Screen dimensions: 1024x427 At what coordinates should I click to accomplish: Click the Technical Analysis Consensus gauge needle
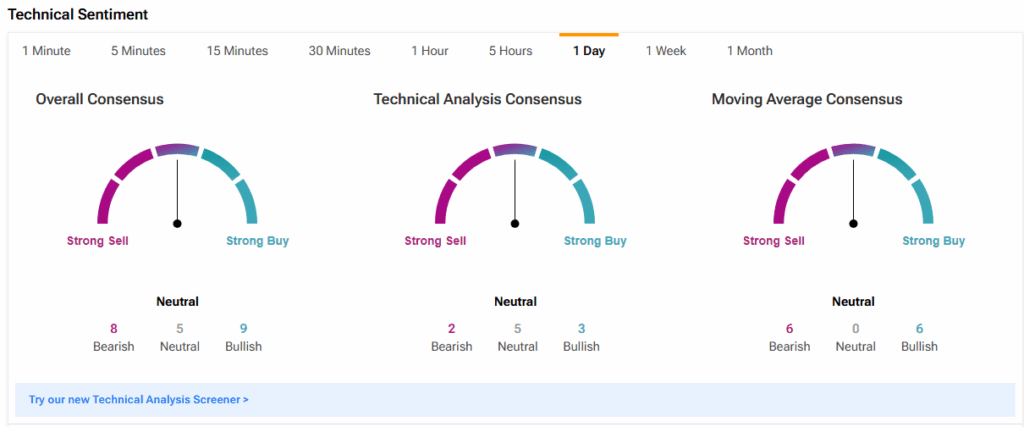(x=515, y=190)
